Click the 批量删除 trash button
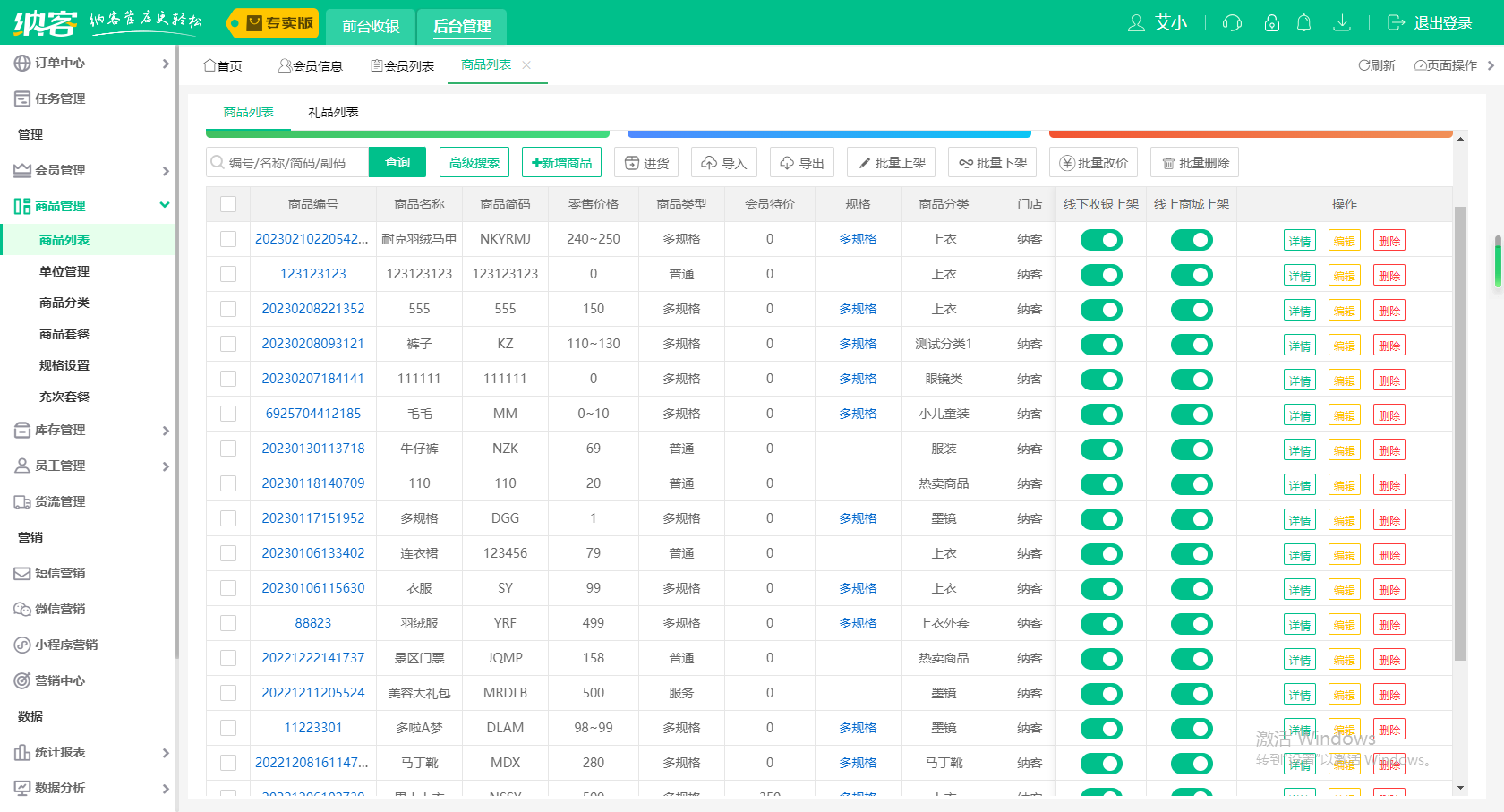The image size is (1504, 812). click(x=1194, y=163)
